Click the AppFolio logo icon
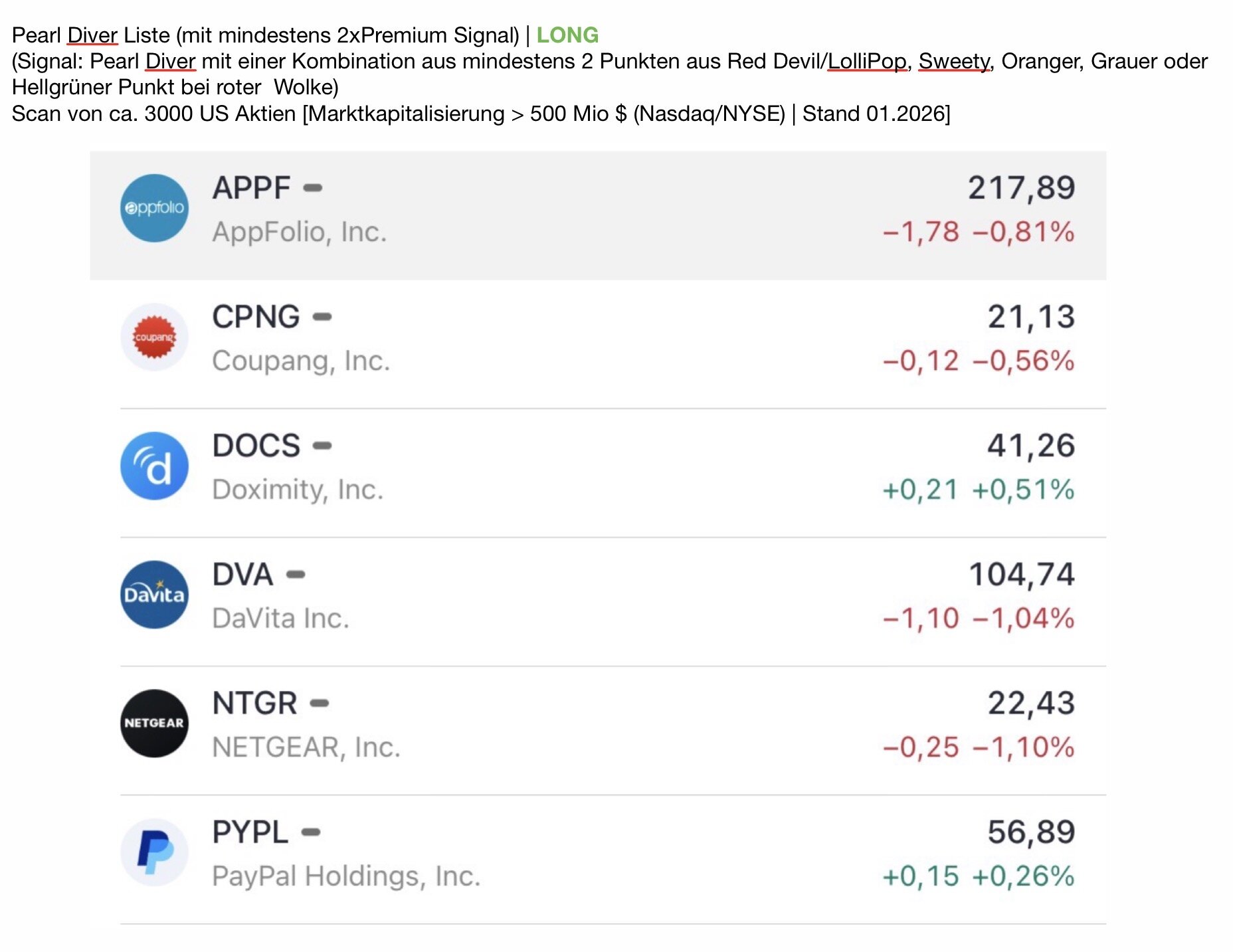 click(154, 208)
